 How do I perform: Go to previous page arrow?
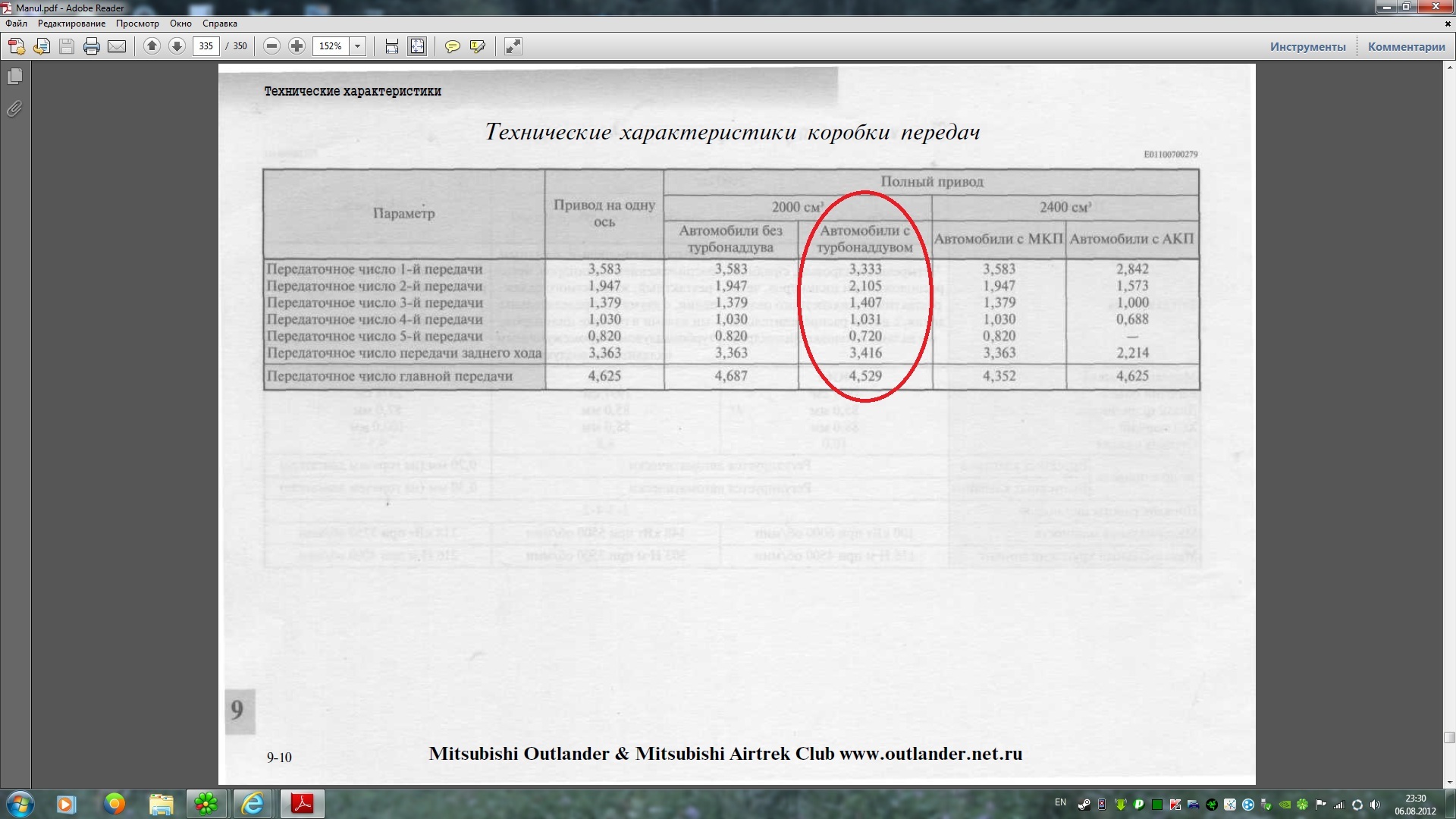[152, 46]
